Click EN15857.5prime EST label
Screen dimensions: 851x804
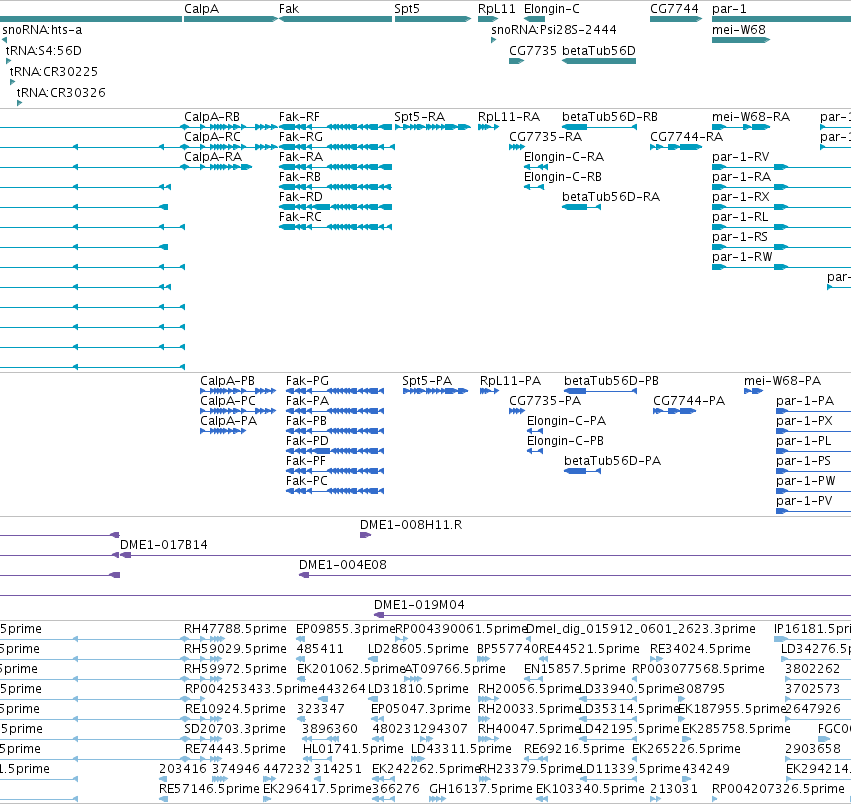[x=574, y=669]
